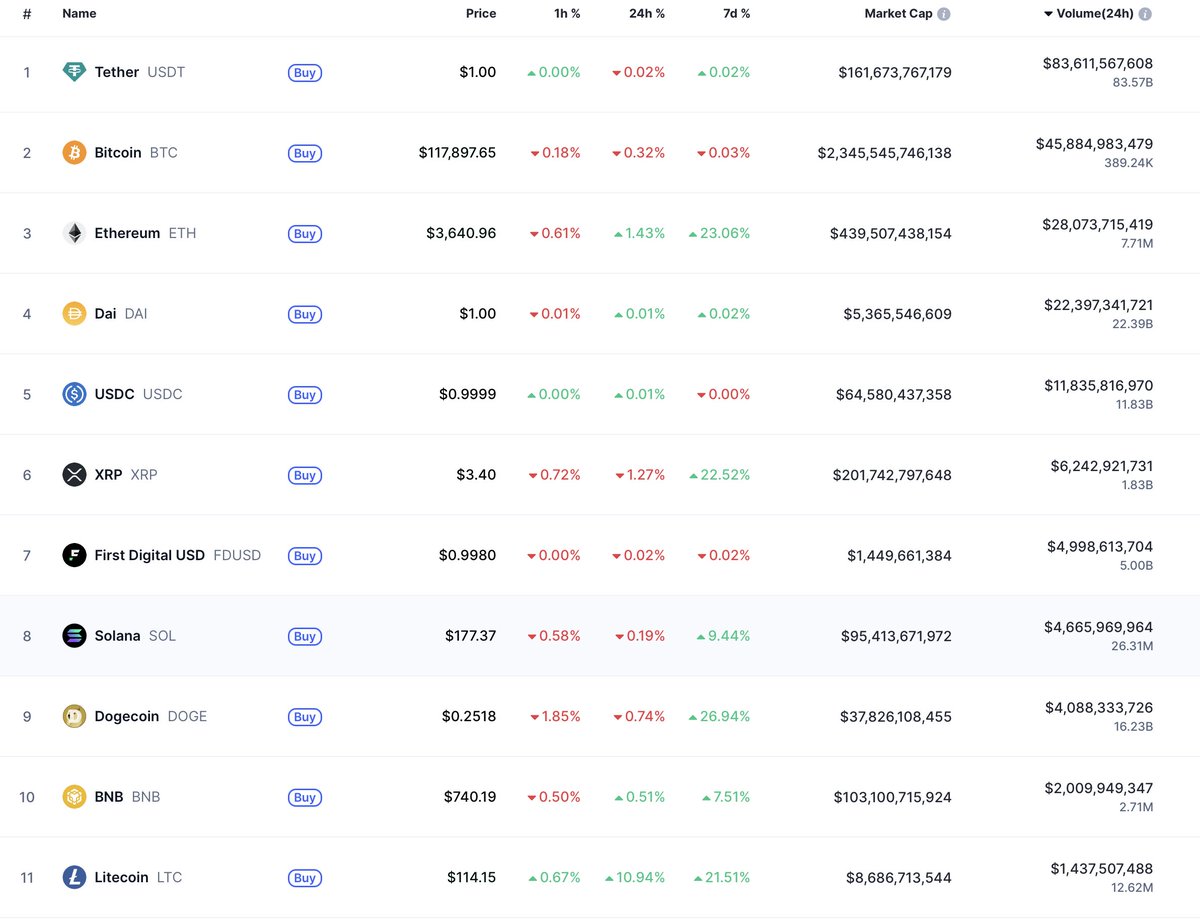The image size is (1200, 922).
Task: Click USDC market cap $64,580,437,358
Action: tap(894, 394)
